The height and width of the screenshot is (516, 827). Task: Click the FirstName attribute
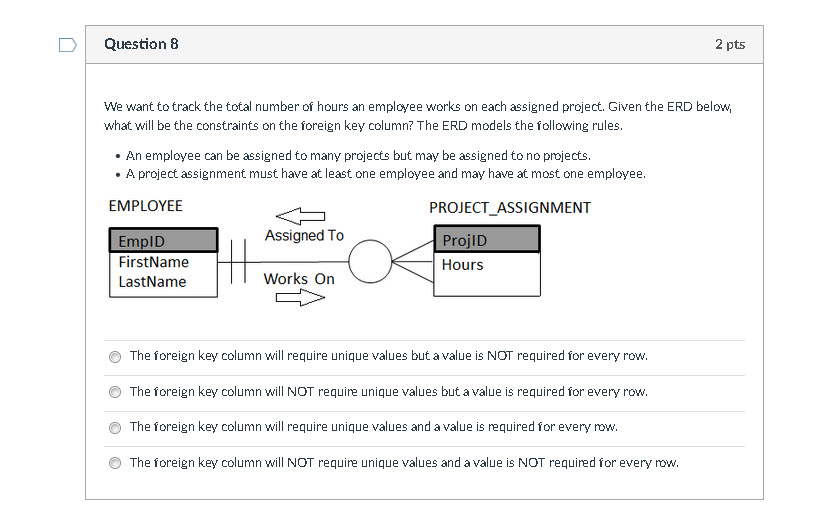point(153,262)
